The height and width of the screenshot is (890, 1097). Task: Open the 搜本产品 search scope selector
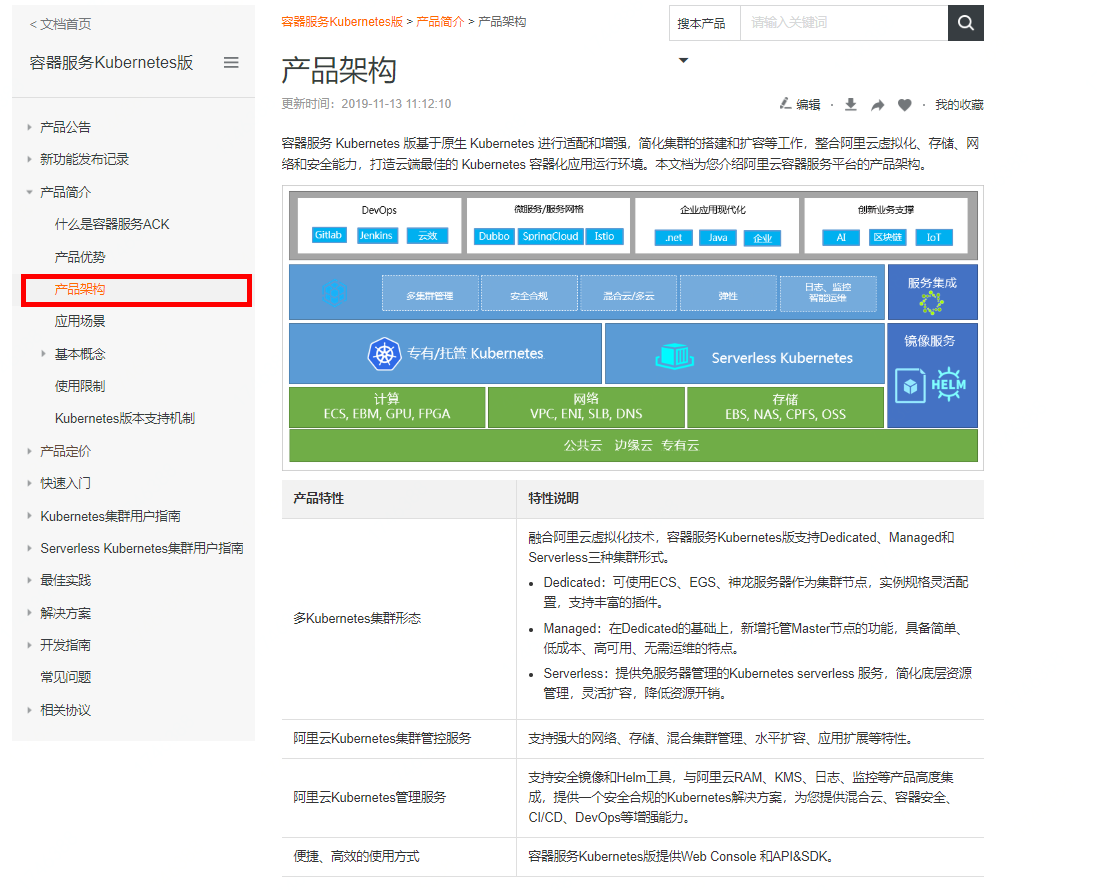coord(705,23)
